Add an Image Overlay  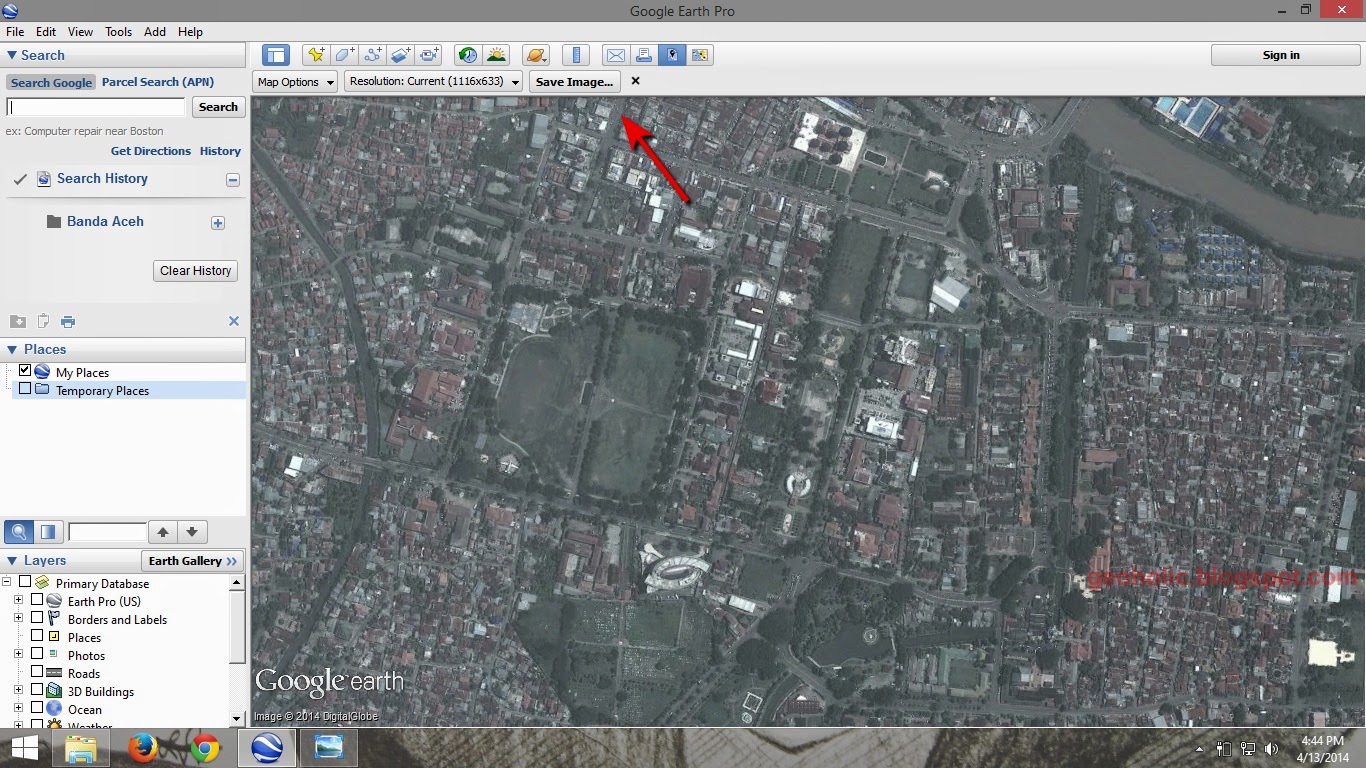[x=400, y=55]
